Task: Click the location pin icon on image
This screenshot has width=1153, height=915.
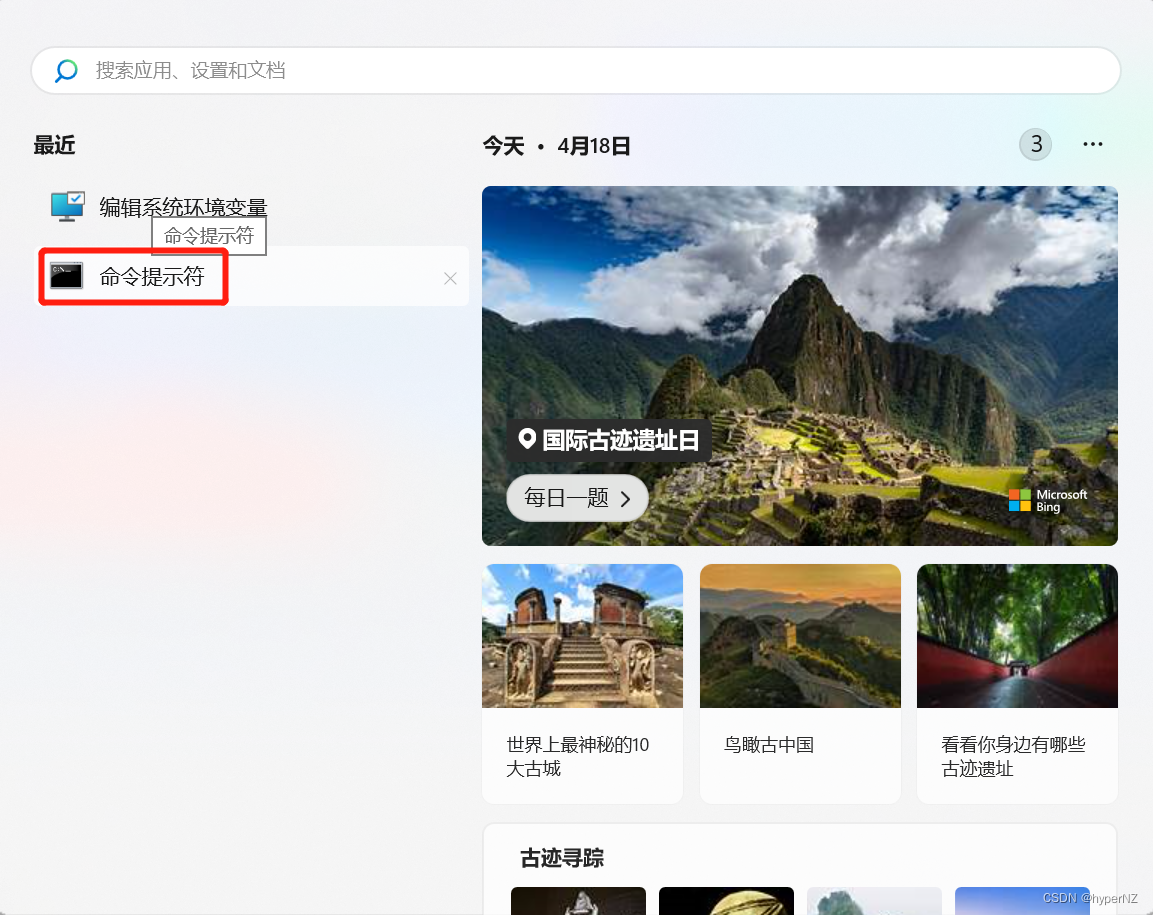Action: (x=526, y=438)
